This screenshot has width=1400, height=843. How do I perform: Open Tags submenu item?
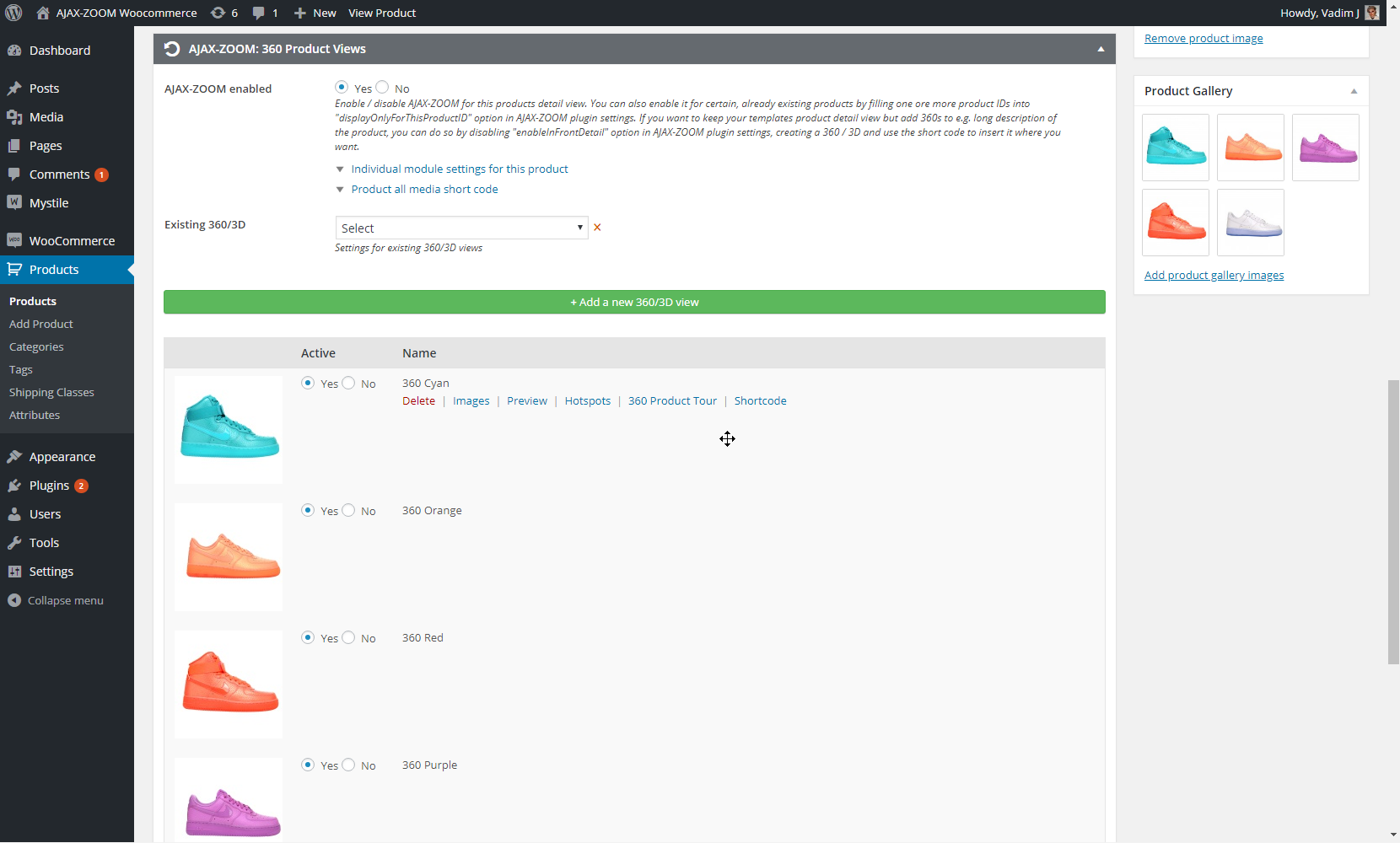pos(21,369)
